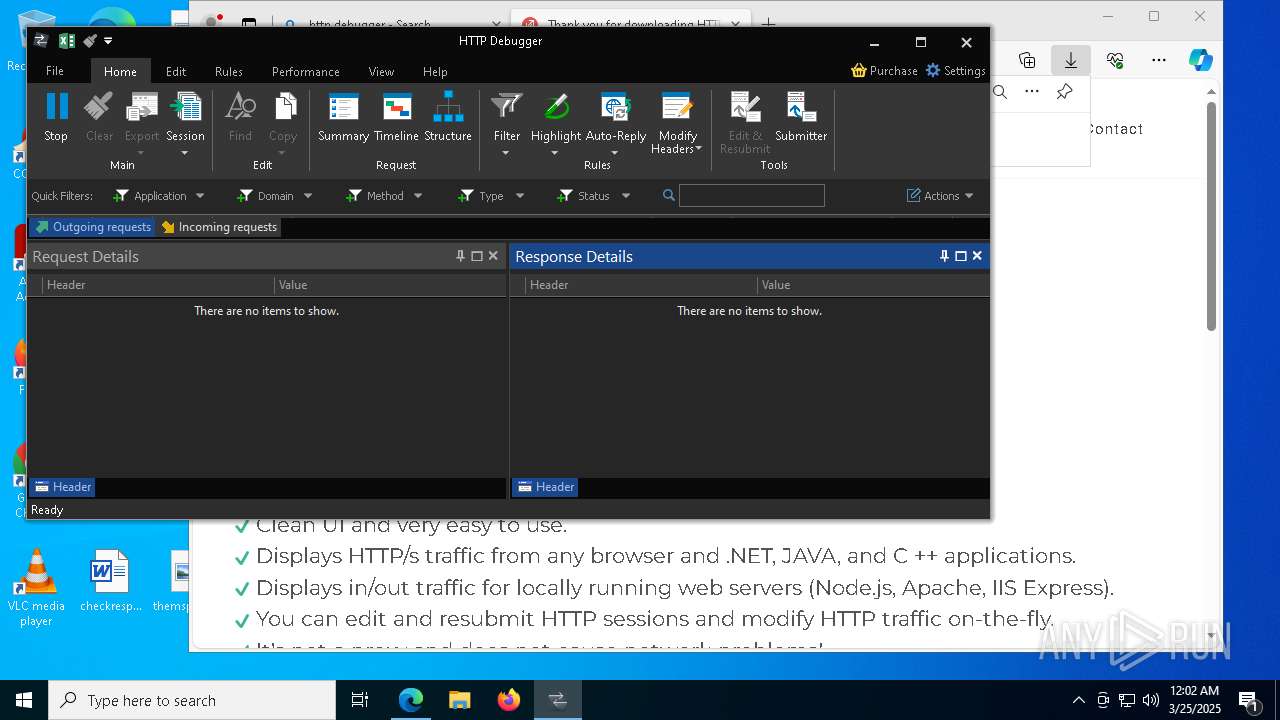Expand the Type quick filter dropdown
1280x720 pixels.
[x=520, y=196]
